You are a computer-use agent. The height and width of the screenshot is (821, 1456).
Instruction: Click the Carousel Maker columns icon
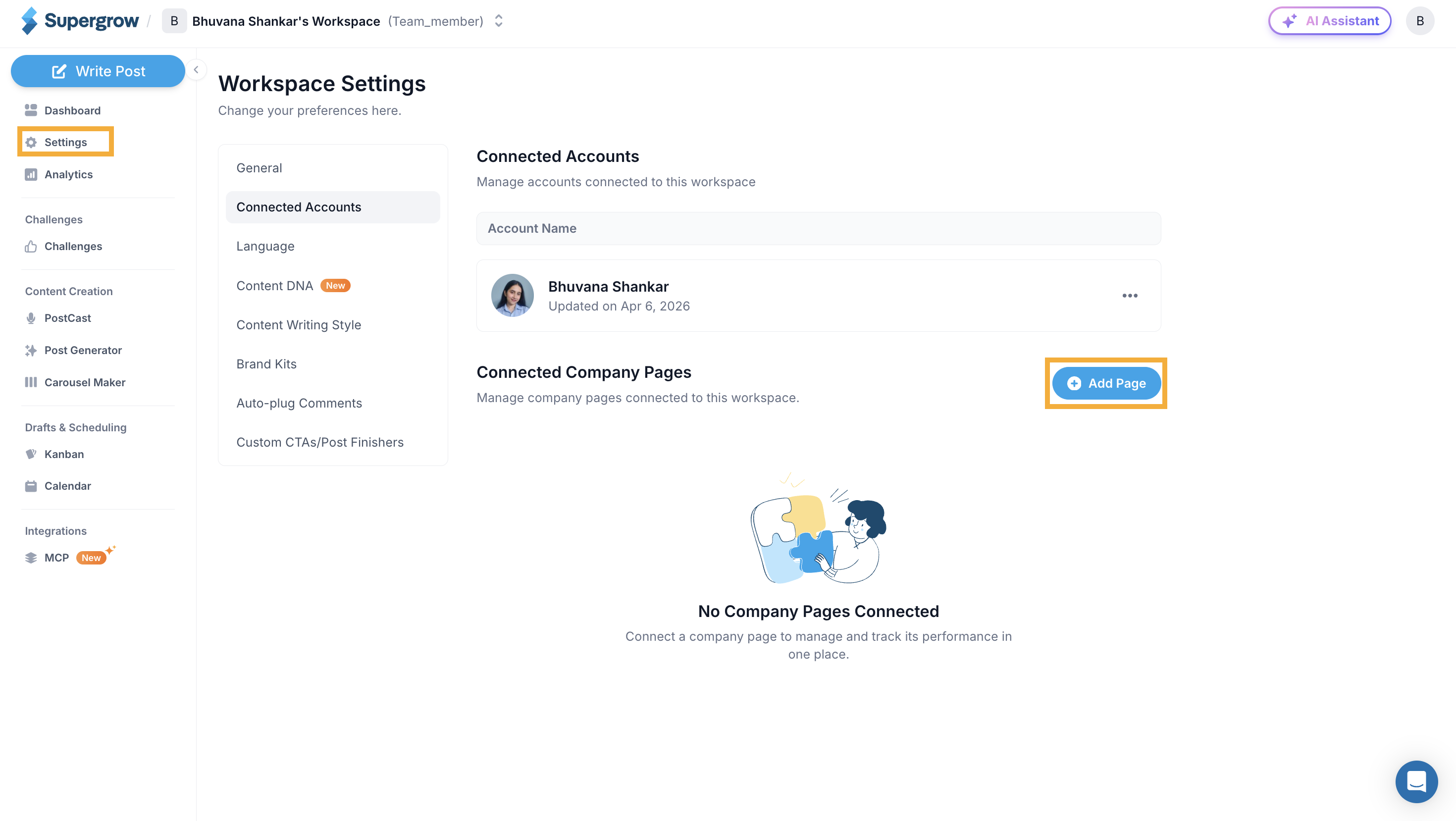[31, 383]
